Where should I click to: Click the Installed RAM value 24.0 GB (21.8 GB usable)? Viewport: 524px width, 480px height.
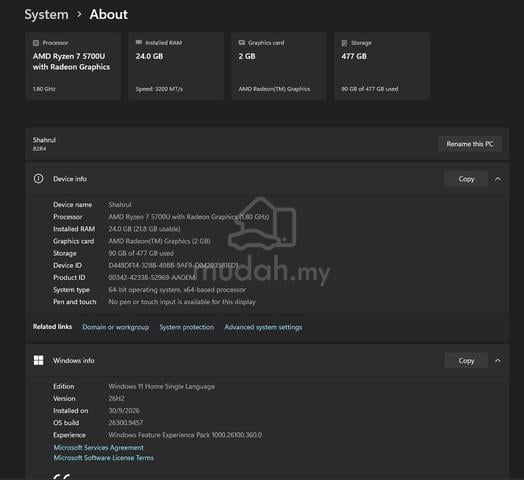[x=144, y=229]
